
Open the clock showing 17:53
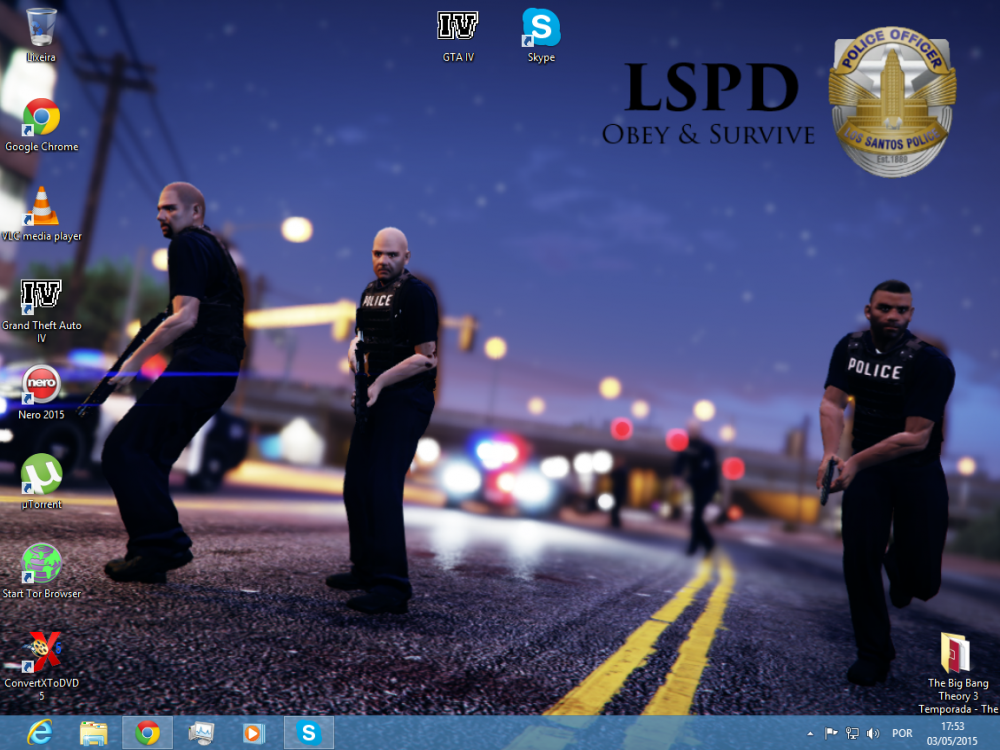pyautogui.click(x=952, y=733)
